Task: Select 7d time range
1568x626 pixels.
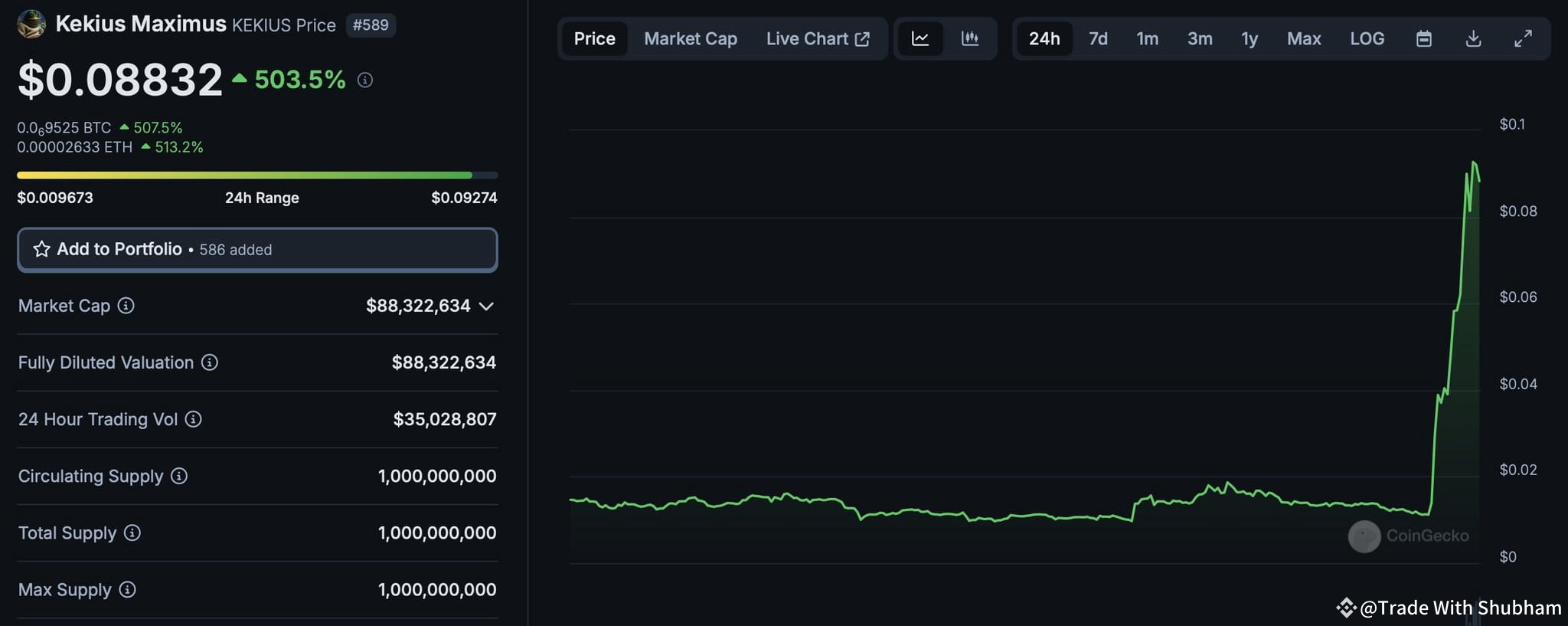Action: point(1098,38)
